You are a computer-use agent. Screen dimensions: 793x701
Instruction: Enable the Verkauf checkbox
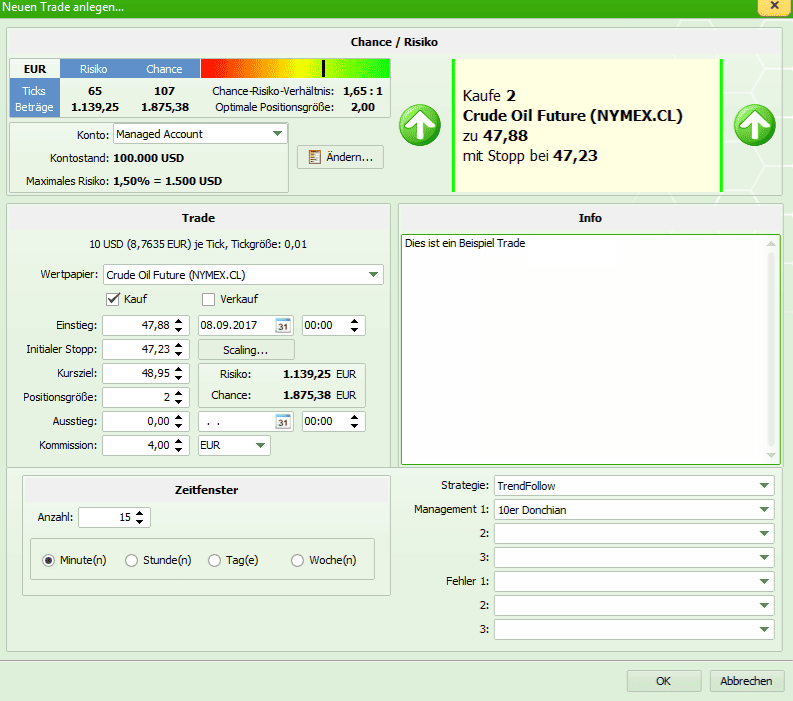(x=209, y=299)
